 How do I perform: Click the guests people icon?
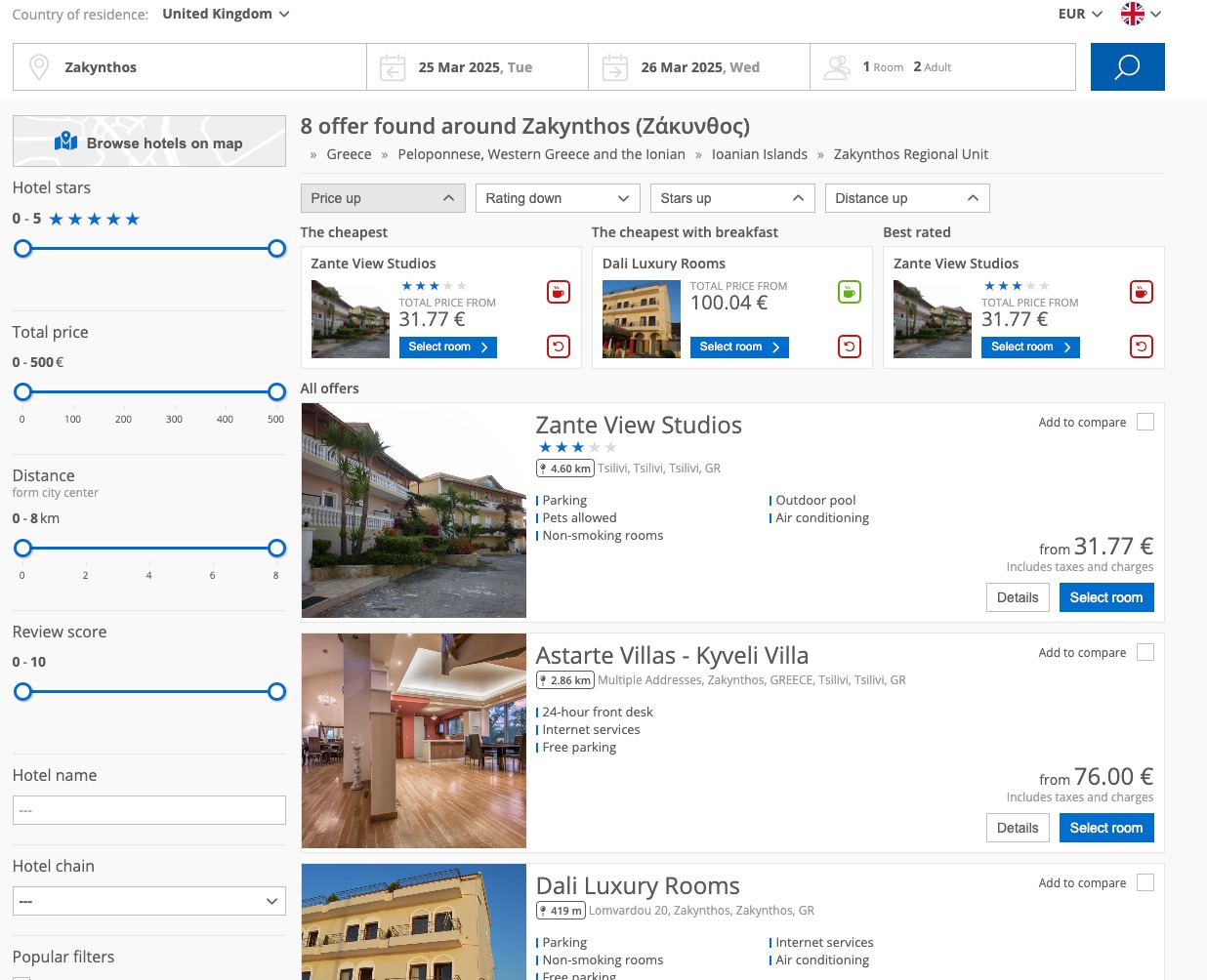point(837,67)
